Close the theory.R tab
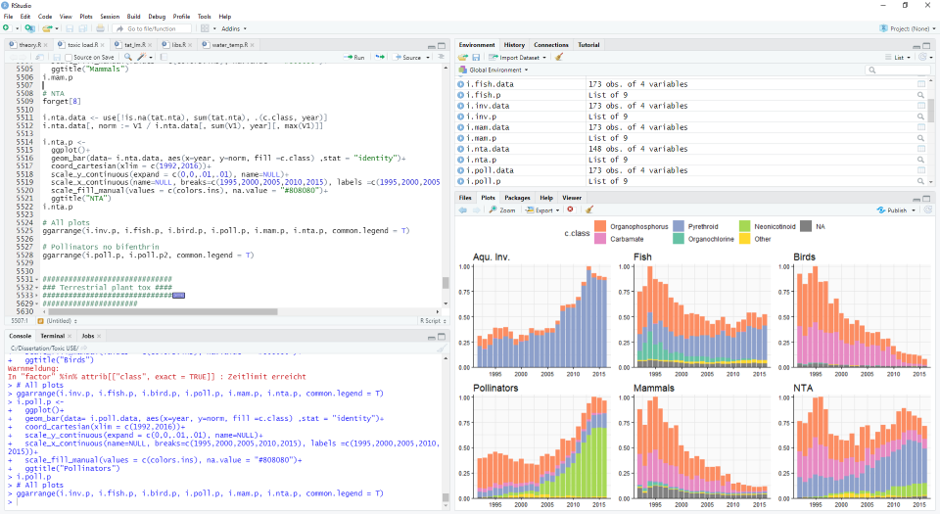This screenshot has height=514, width=940. [45, 45]
